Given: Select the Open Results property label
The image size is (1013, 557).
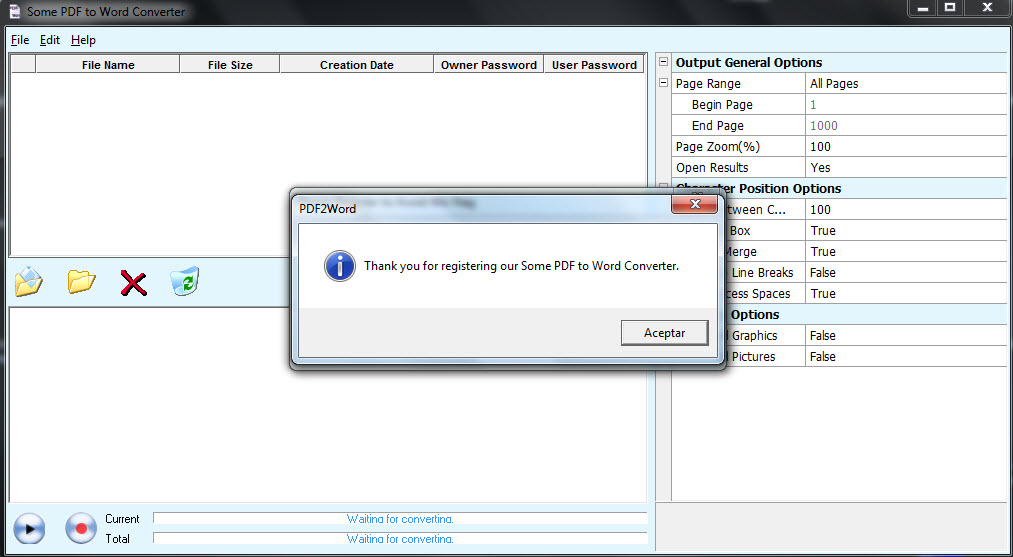Looking at the screenshot, I should [712, 167].
